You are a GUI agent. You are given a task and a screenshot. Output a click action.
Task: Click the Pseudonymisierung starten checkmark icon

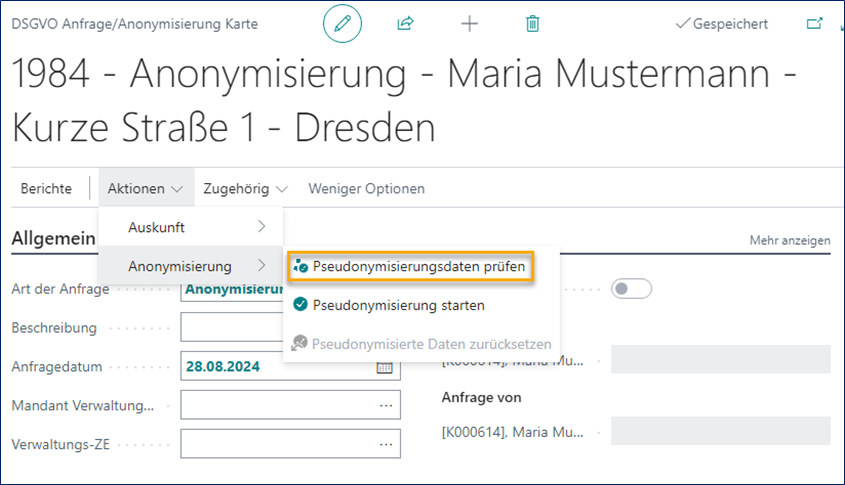[x=300, y=304]
